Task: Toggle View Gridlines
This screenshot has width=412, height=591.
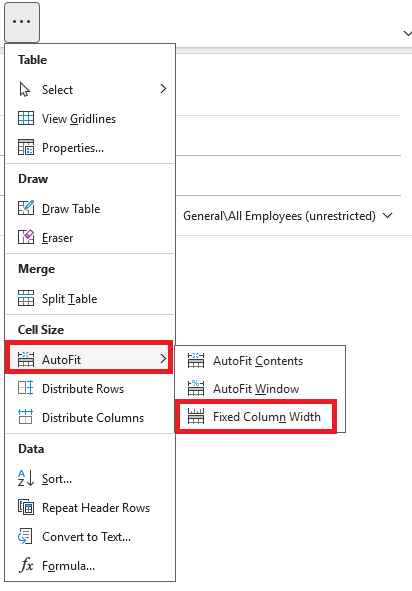Action: tap(90, 119)
